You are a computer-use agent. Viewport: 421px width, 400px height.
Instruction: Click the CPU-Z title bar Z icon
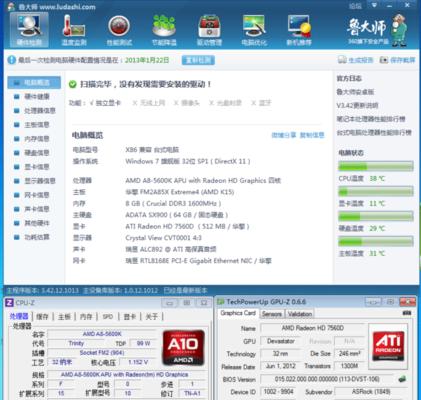click(x=9, y=303)
